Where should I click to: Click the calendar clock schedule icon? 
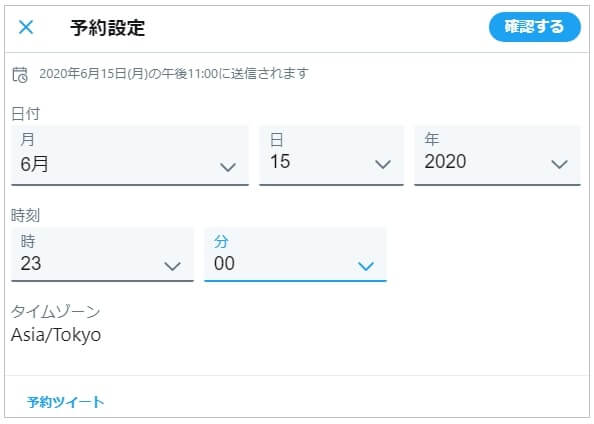coord(20,74)
